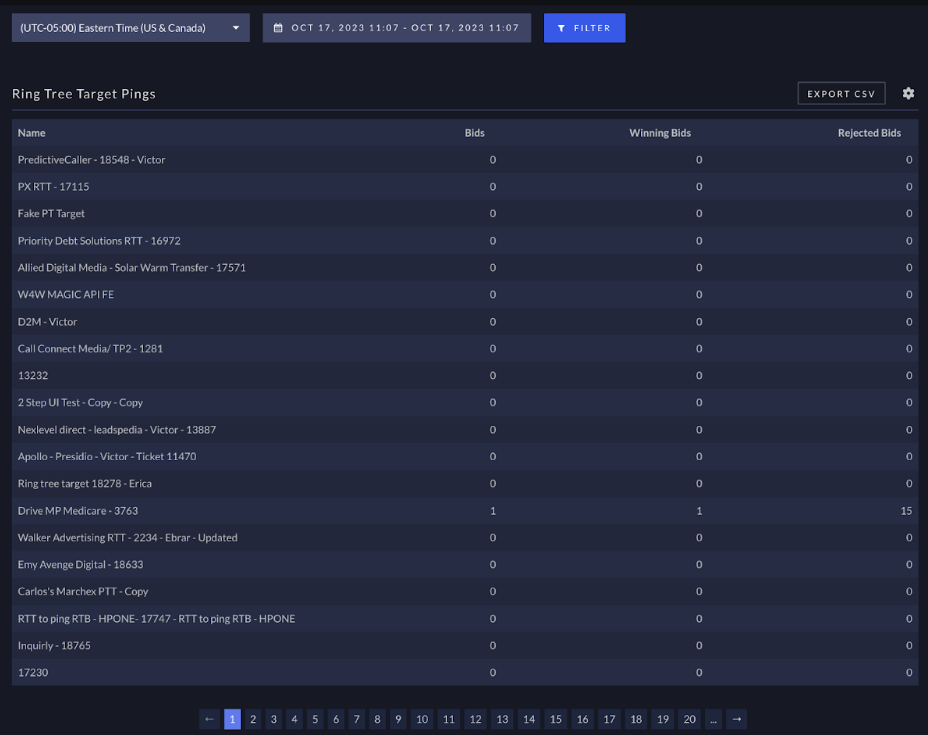Select page 11 in pagination
This screenshot has height=735, width=928.
click(448, 719)
